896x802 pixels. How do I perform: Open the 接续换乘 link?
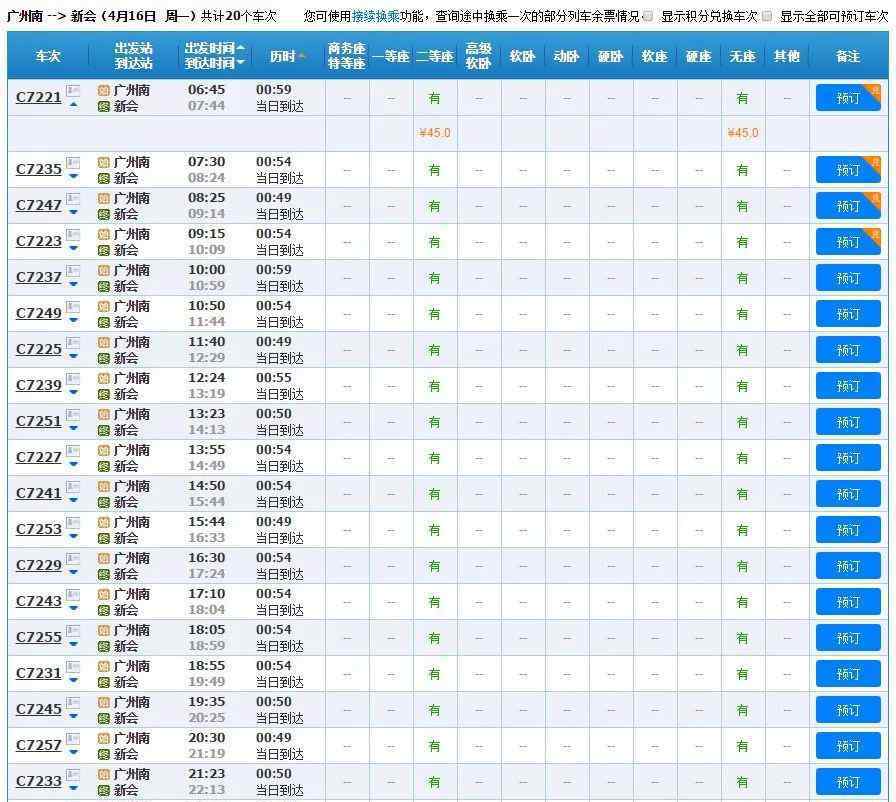[x=375, y=16]
